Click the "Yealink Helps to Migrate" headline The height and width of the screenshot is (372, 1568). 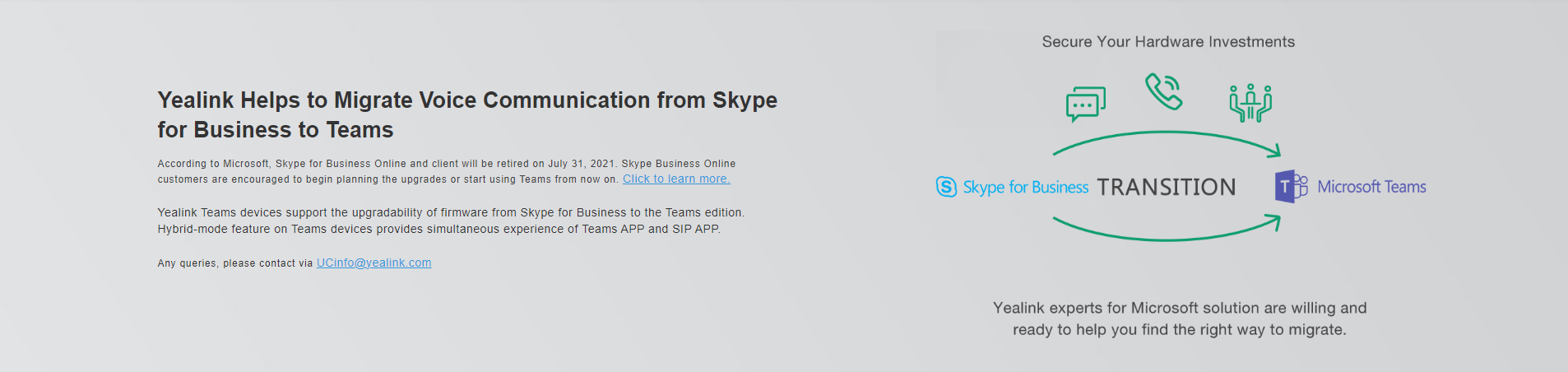(467, 114)
